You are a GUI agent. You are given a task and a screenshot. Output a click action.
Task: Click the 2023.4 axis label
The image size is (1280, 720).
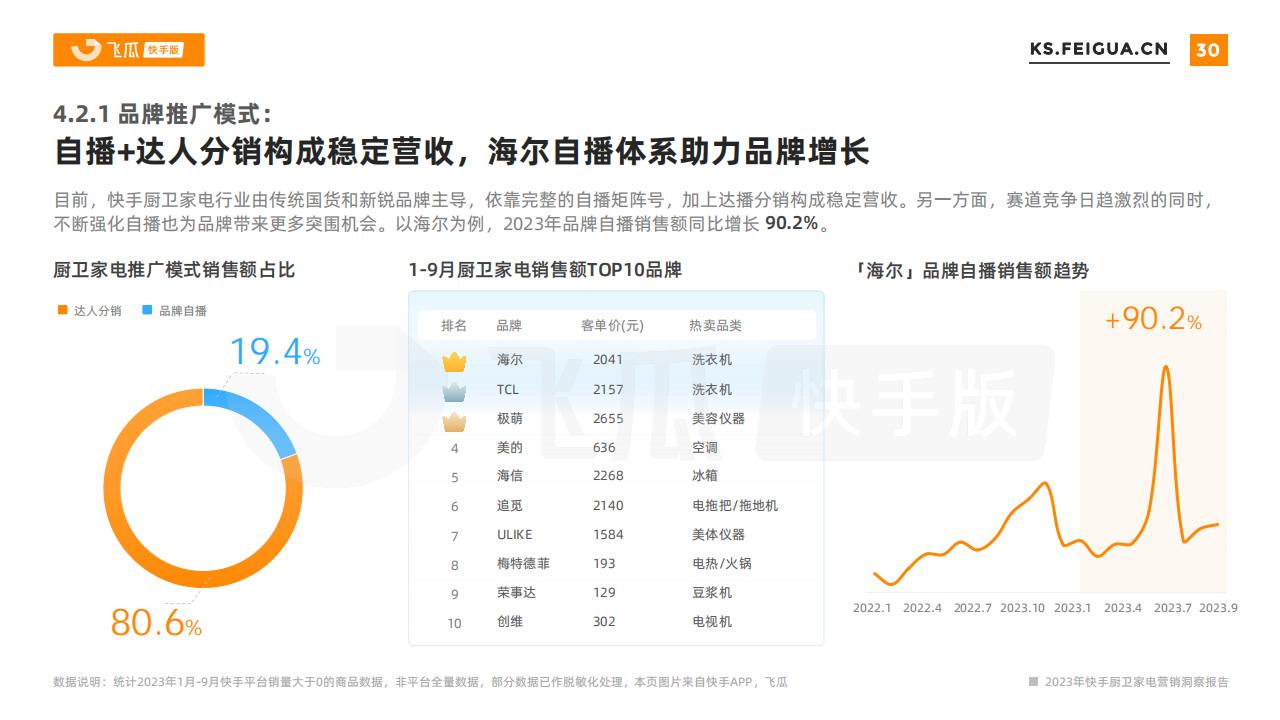point(1122,608)
